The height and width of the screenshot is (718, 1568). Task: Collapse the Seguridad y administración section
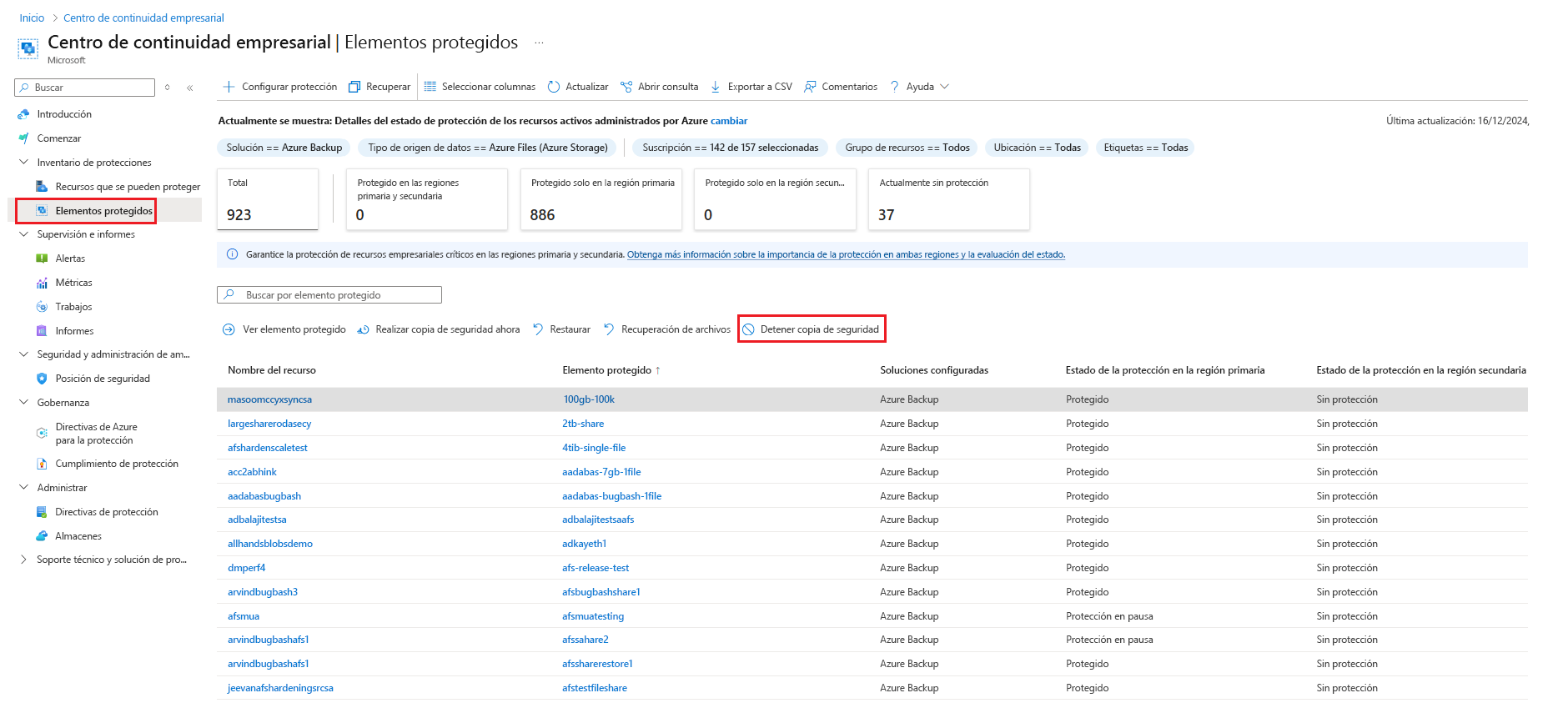click(x=23, y=354)
